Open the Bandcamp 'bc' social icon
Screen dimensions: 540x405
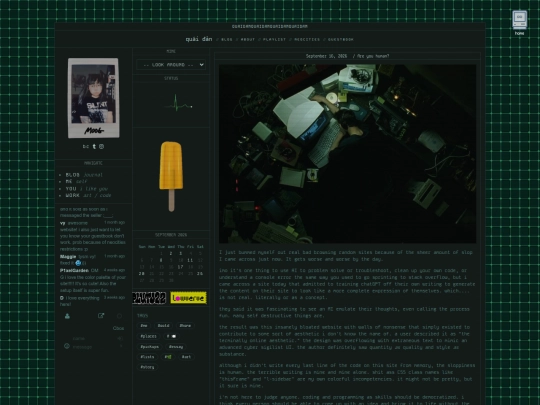tap(86, 146)
